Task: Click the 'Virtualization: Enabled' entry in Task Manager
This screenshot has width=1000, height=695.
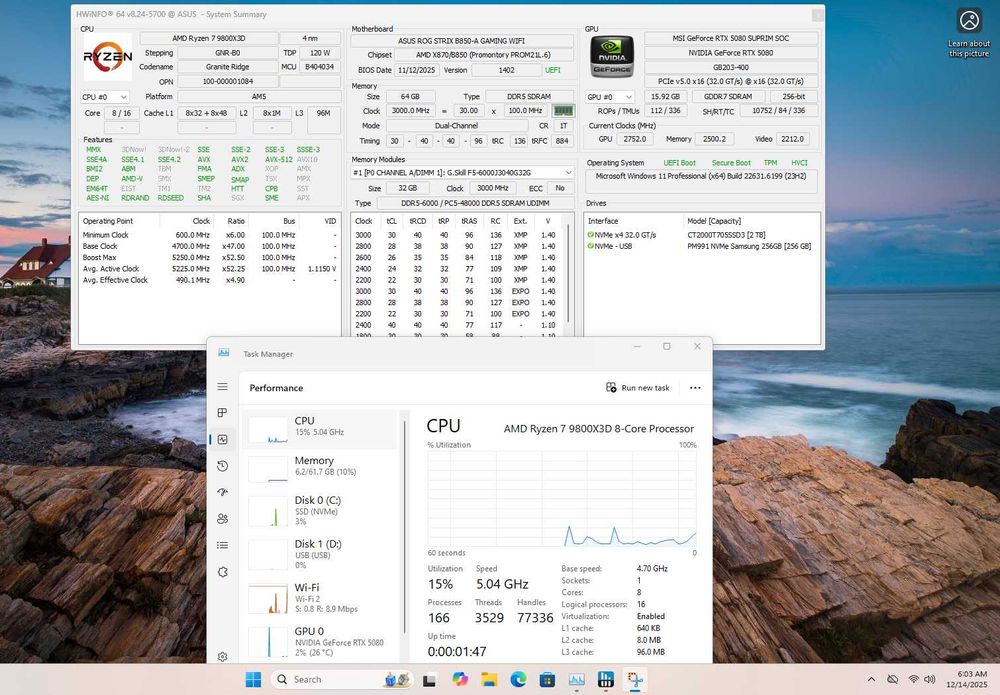Action: click(x=613, y=617)
